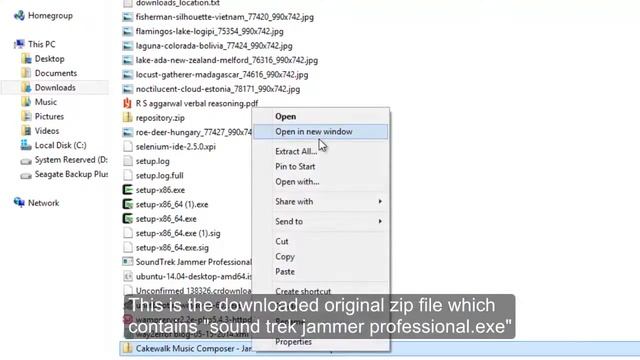Open Music in the navigation pane
The image size is (640, 360).
point(45,102)
